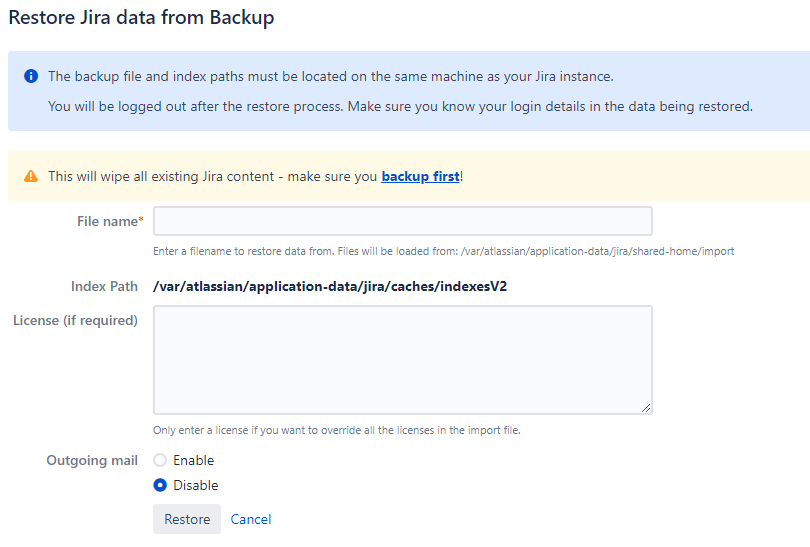Open the 'backup first' link
The width and height of the screenshot is (810, 547).
[x=420, y=177]
